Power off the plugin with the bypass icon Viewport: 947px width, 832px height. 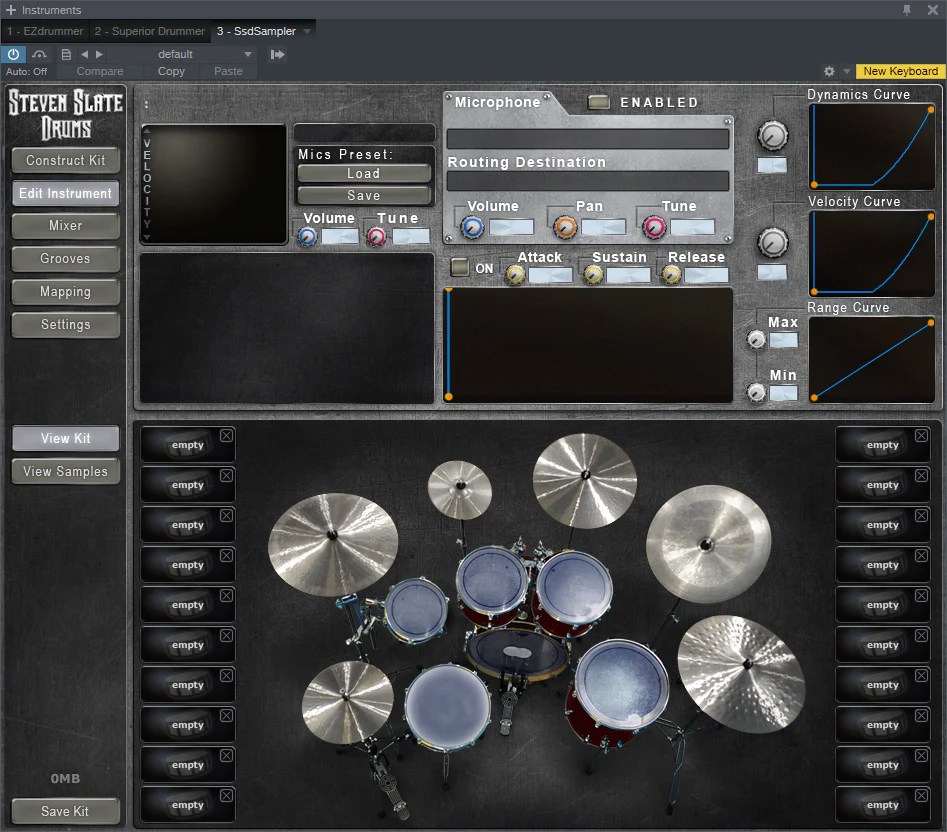[12, 54]
